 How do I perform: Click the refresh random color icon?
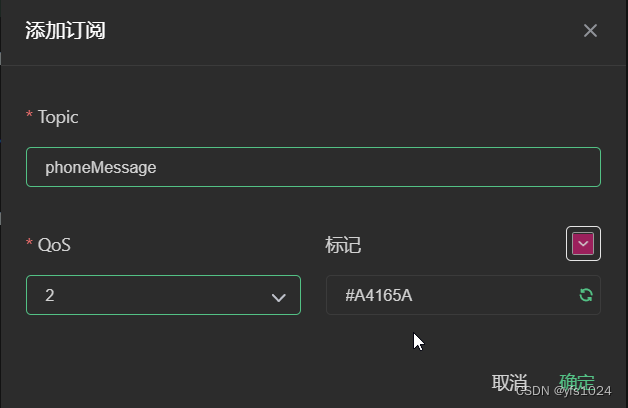point(586,295)
